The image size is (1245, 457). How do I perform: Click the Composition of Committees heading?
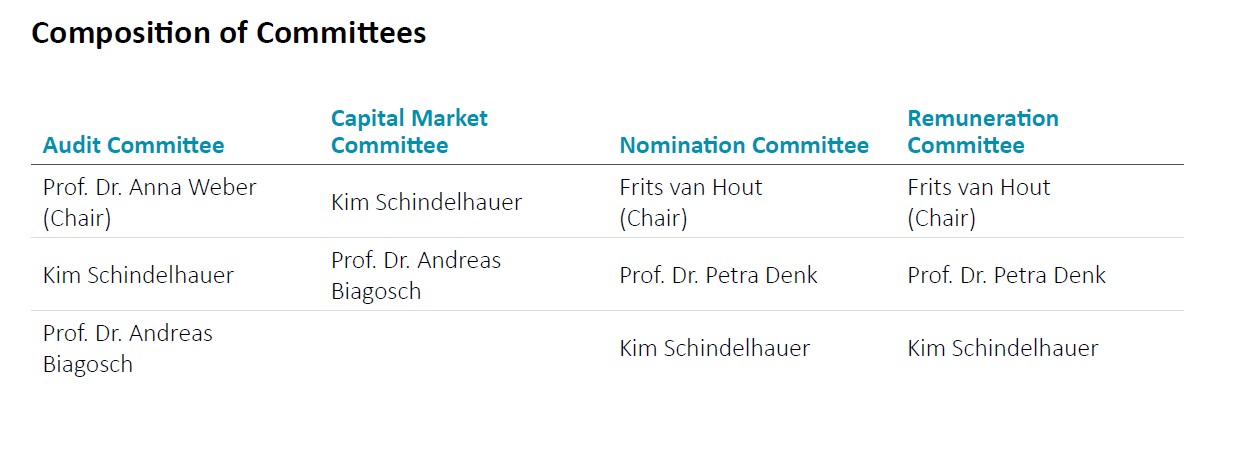(228, 33)
